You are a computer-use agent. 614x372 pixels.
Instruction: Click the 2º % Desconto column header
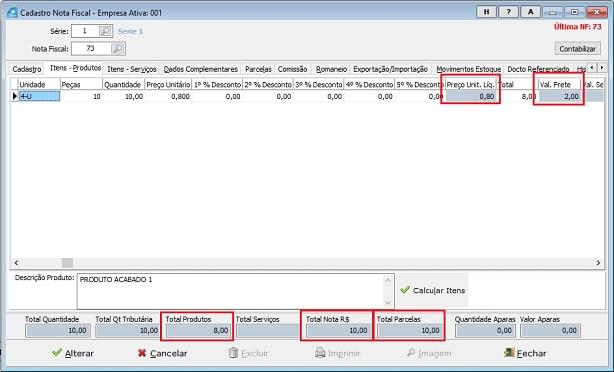pos(268,85)
